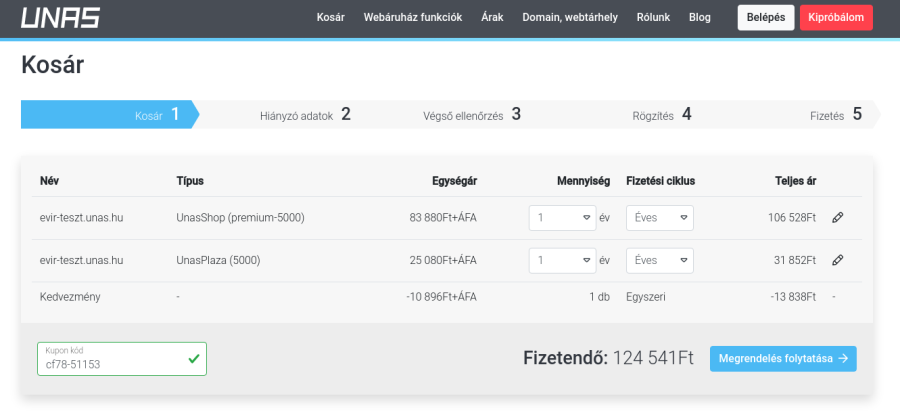
Task: Open the Rólunk page
Action: coord(653,18)
